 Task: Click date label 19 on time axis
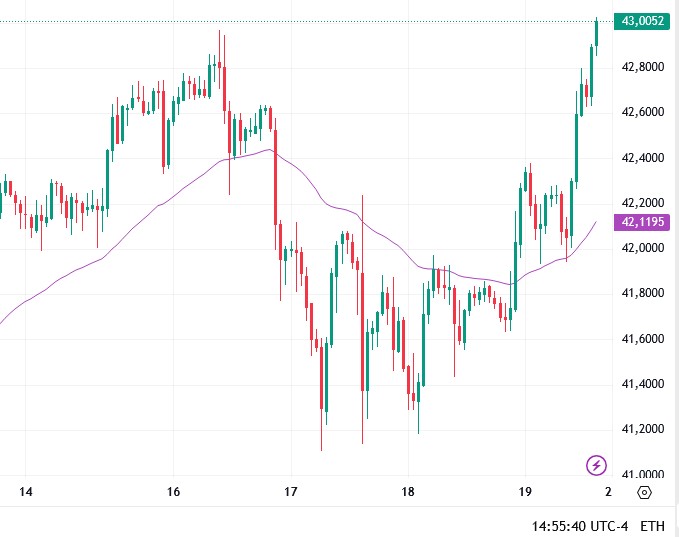525,492
